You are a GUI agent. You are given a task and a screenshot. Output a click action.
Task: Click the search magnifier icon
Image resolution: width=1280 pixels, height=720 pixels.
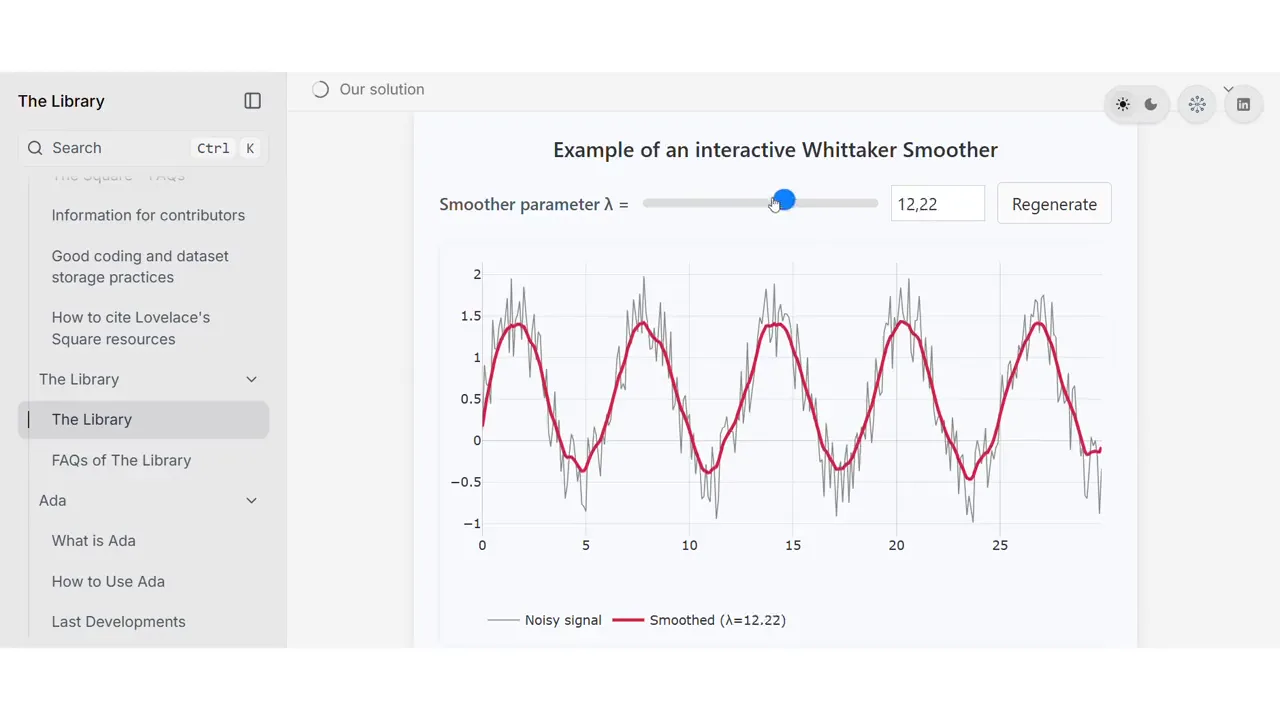(35, 148)
